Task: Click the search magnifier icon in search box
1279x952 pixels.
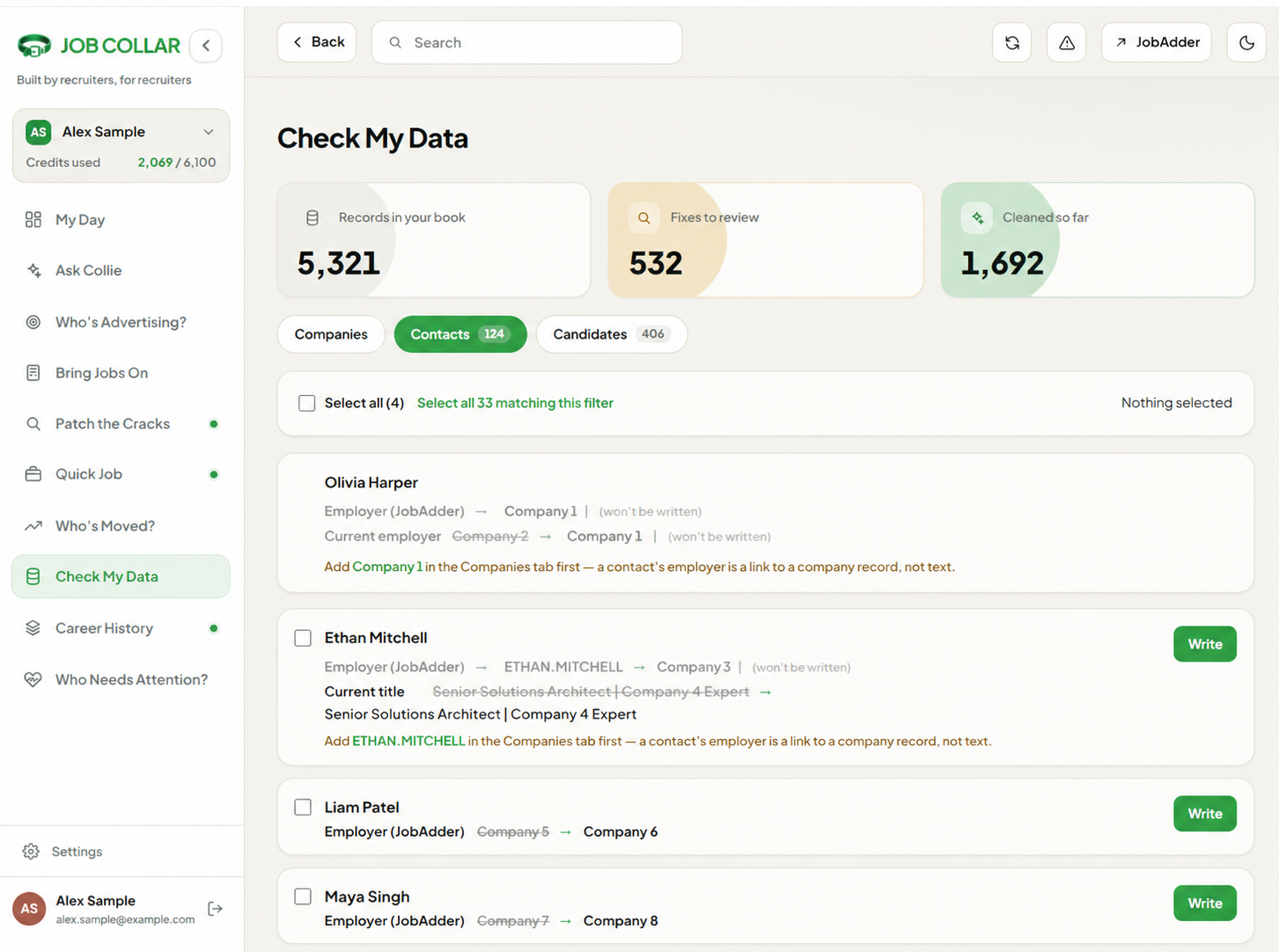Action: [395, 42]
